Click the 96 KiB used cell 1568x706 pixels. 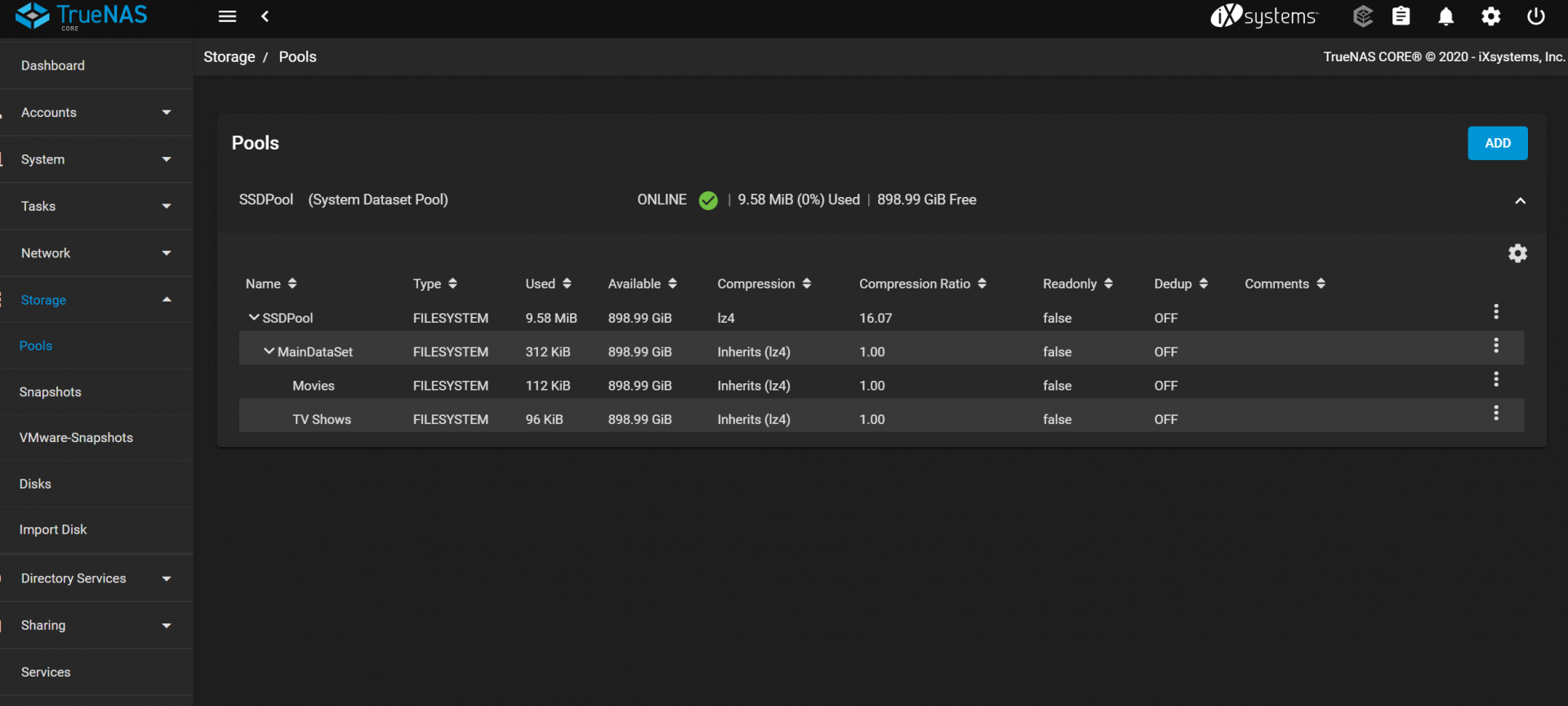pyautogui.click(x=544, y=419)
